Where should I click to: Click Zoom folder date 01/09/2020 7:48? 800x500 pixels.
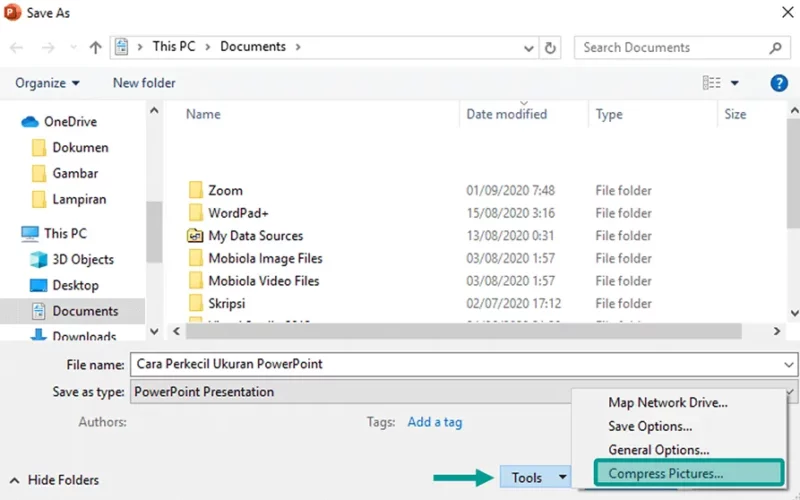tap(510, 190)
